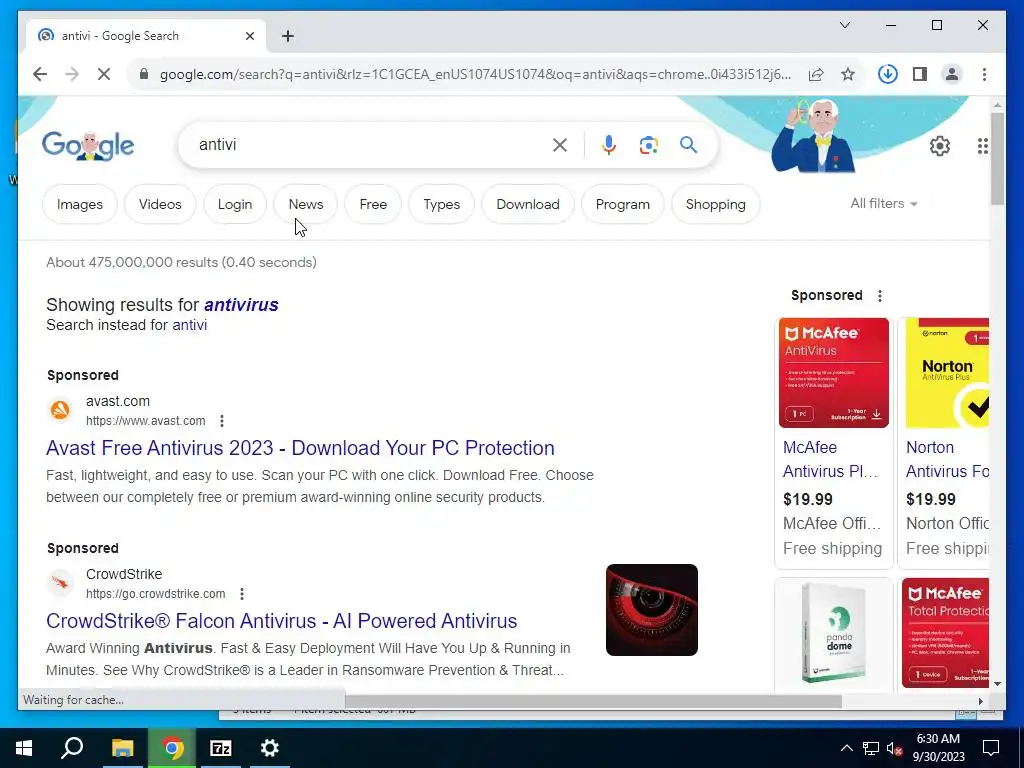Viewport: 1024px width, 768px height.
Task: Open the Chrome downloads icon
Action: click(x=888, y=74)
